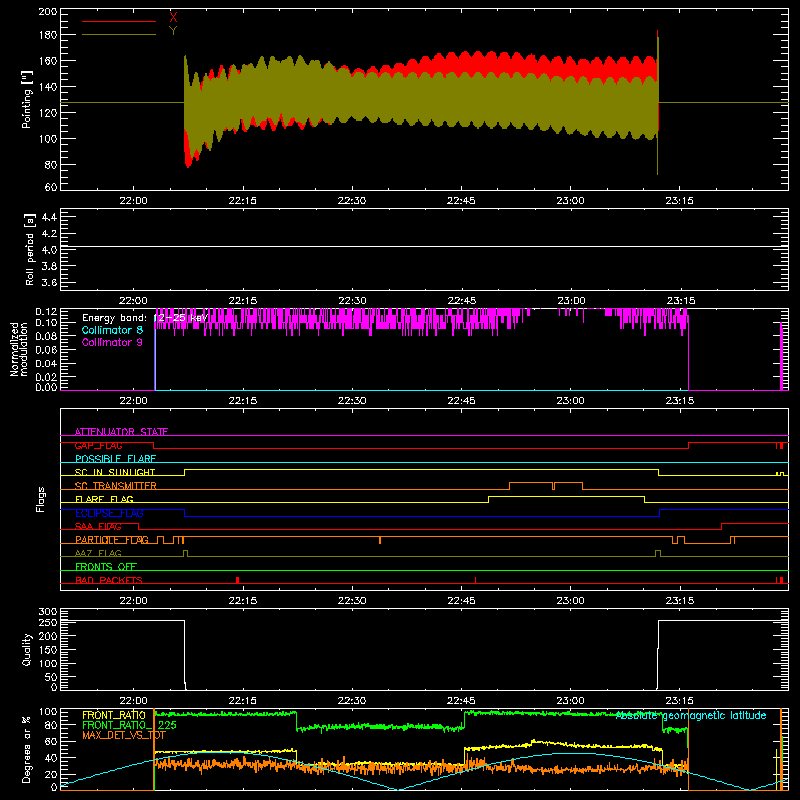Click the 180 tick on Pointing axis
Screen dimensions: 800x800
pos(48,35)
